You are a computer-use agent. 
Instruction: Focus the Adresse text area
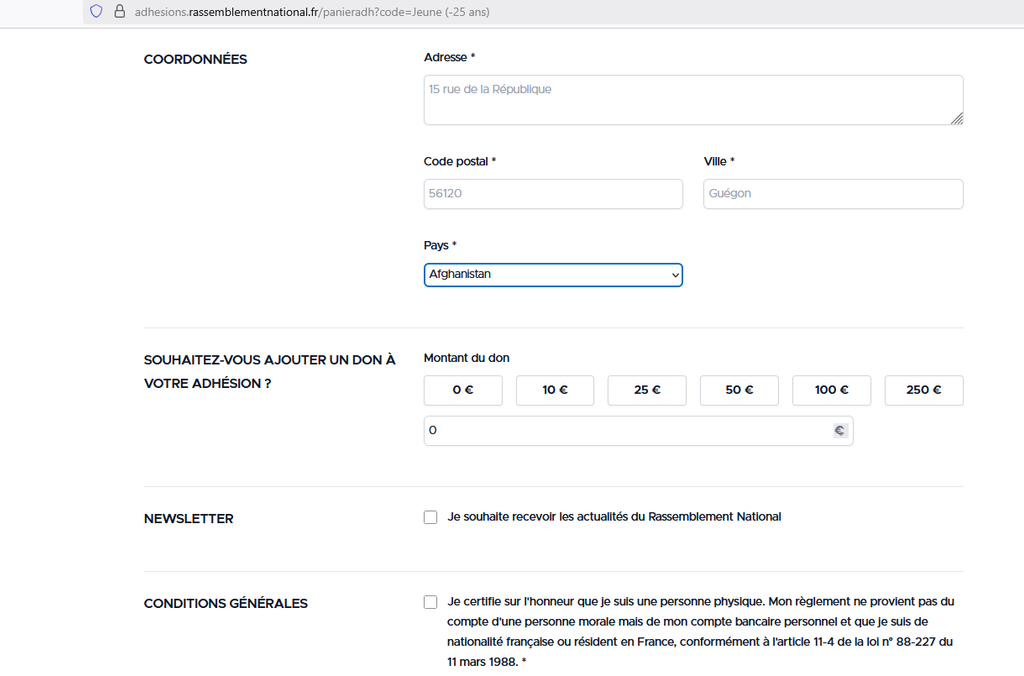tap(692, 100)
